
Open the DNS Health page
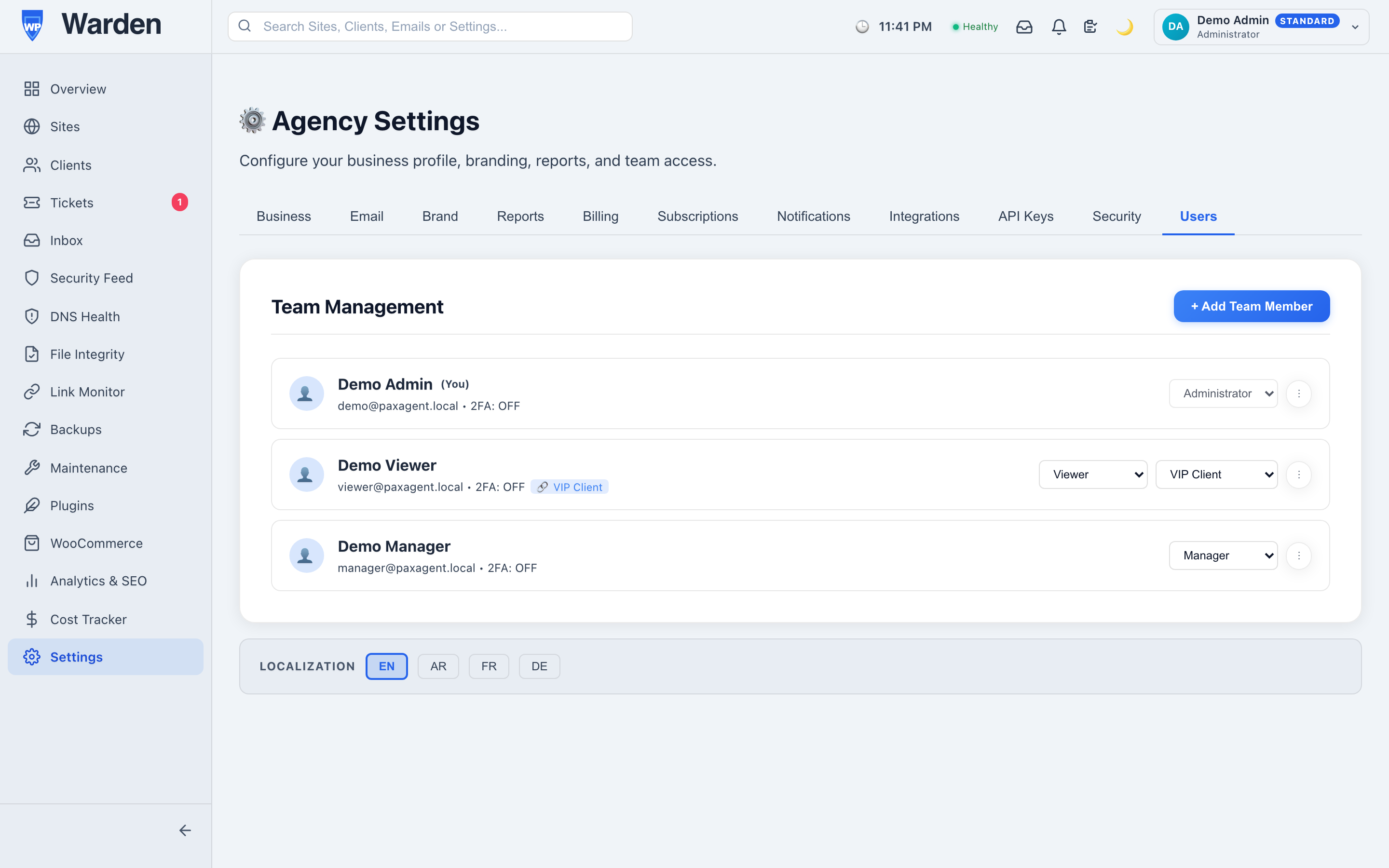[106, 316]
